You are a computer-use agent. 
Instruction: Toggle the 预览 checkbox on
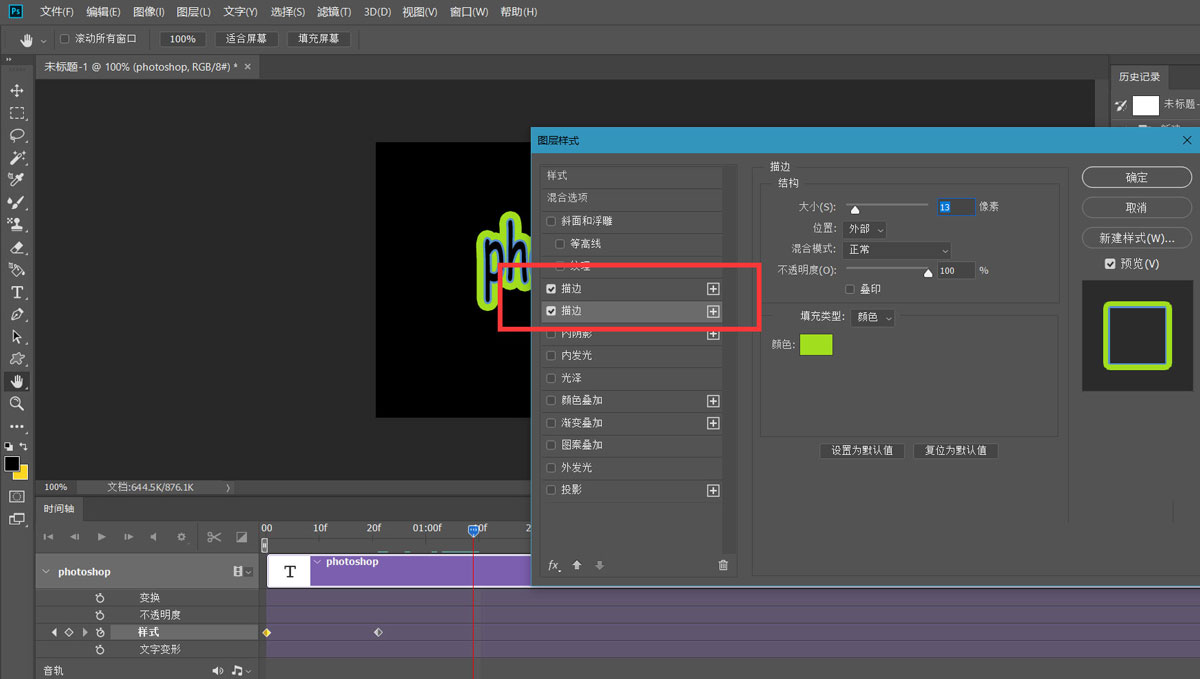[1109, 263]
